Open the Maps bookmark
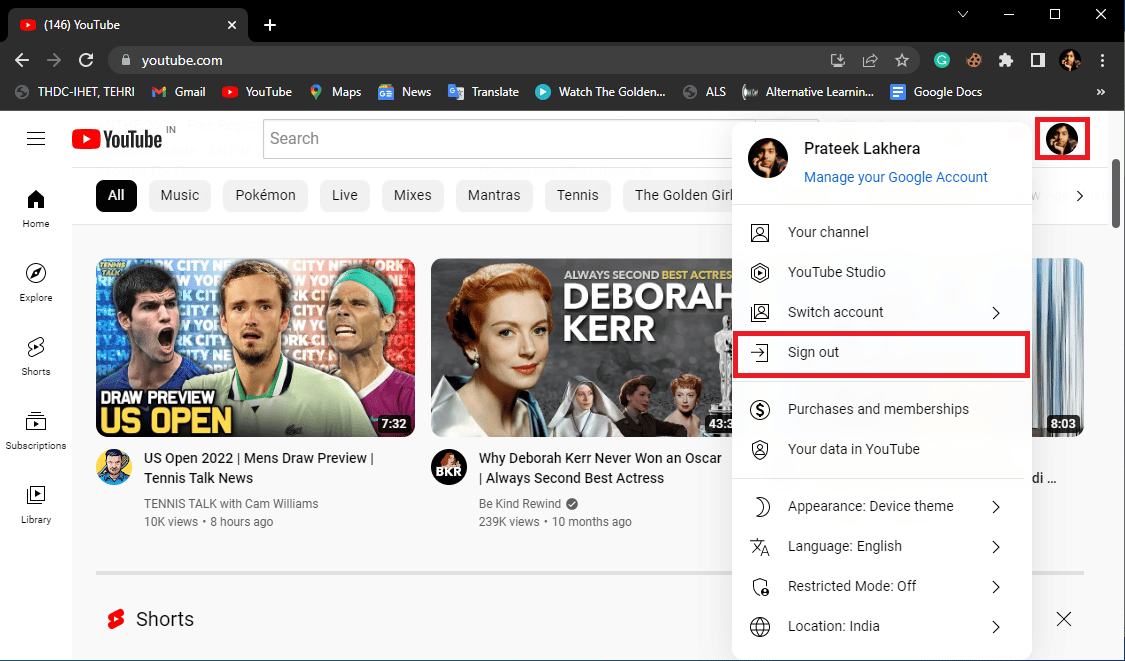 point(335,92)
